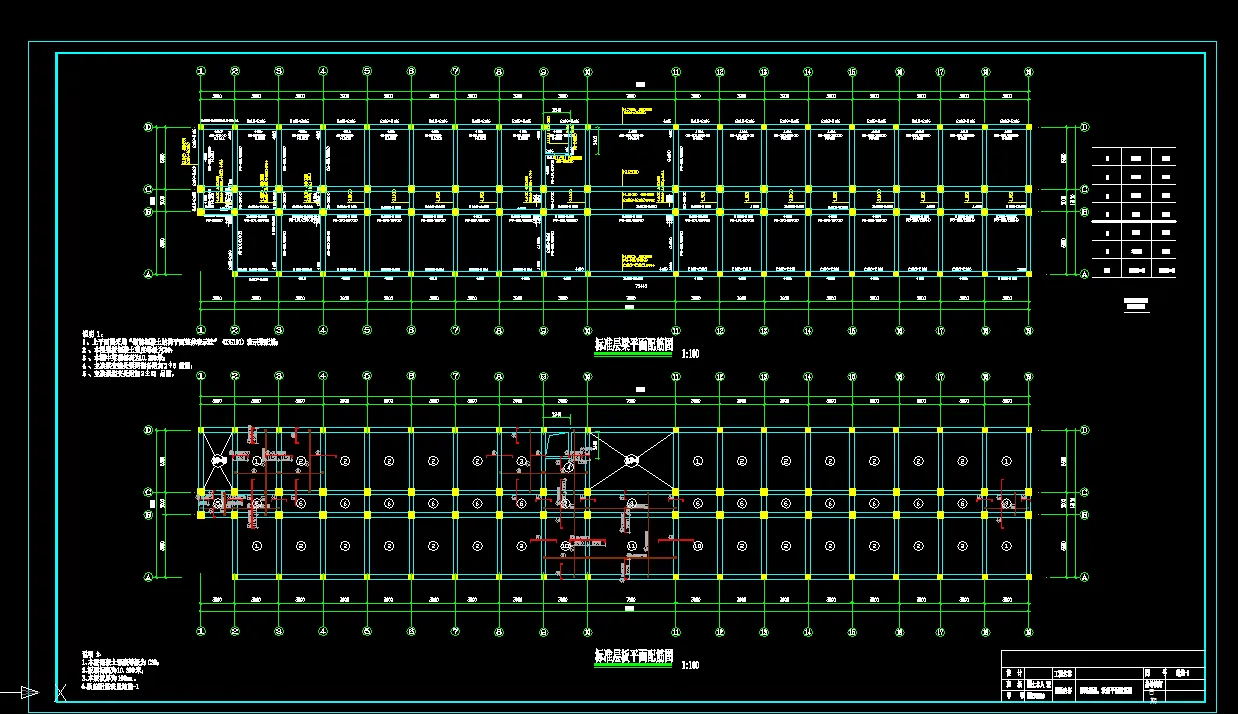This screenshot has height=714, width=1238.
Task: Click the schedule table beside the beam plan
Action: 1134,212
